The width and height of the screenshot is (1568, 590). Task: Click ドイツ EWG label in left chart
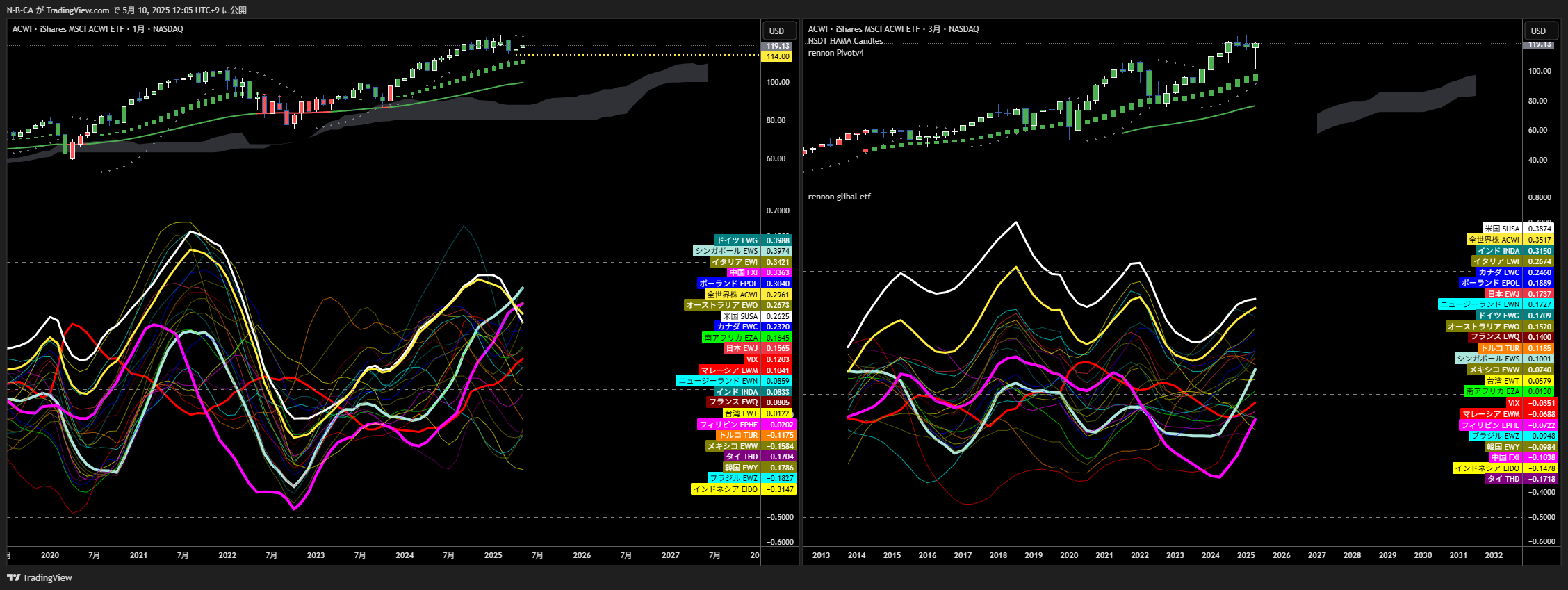point(737,240)
